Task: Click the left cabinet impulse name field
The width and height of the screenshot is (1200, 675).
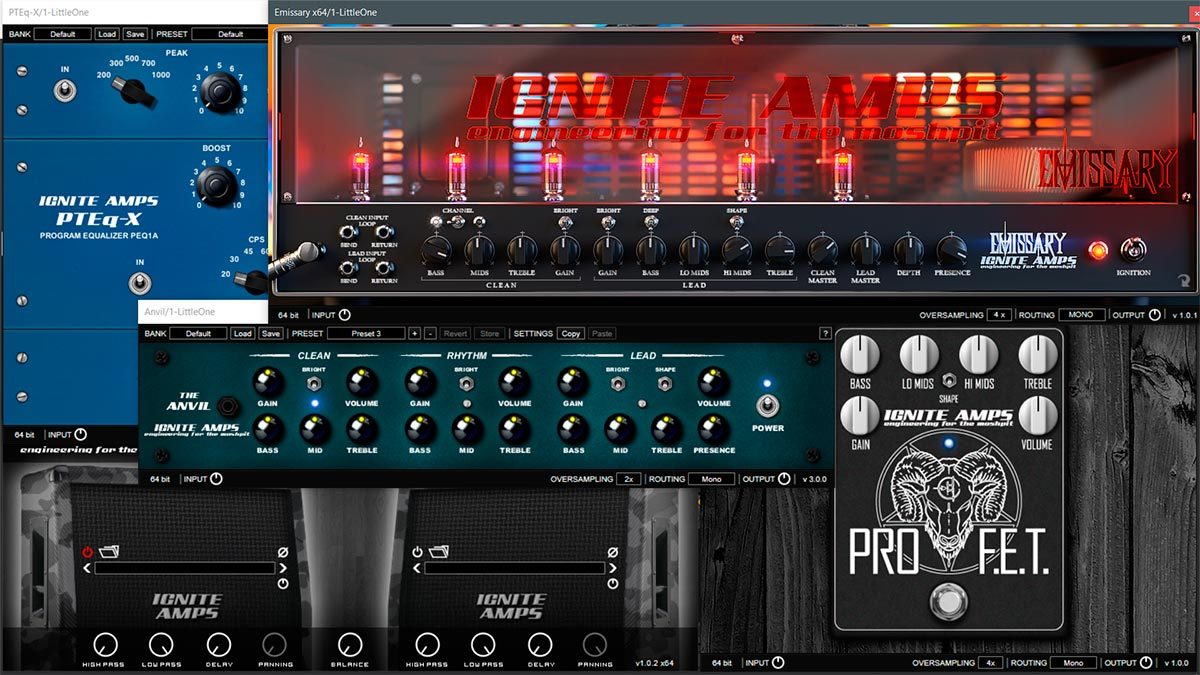Action: click(x=185, y=568)
